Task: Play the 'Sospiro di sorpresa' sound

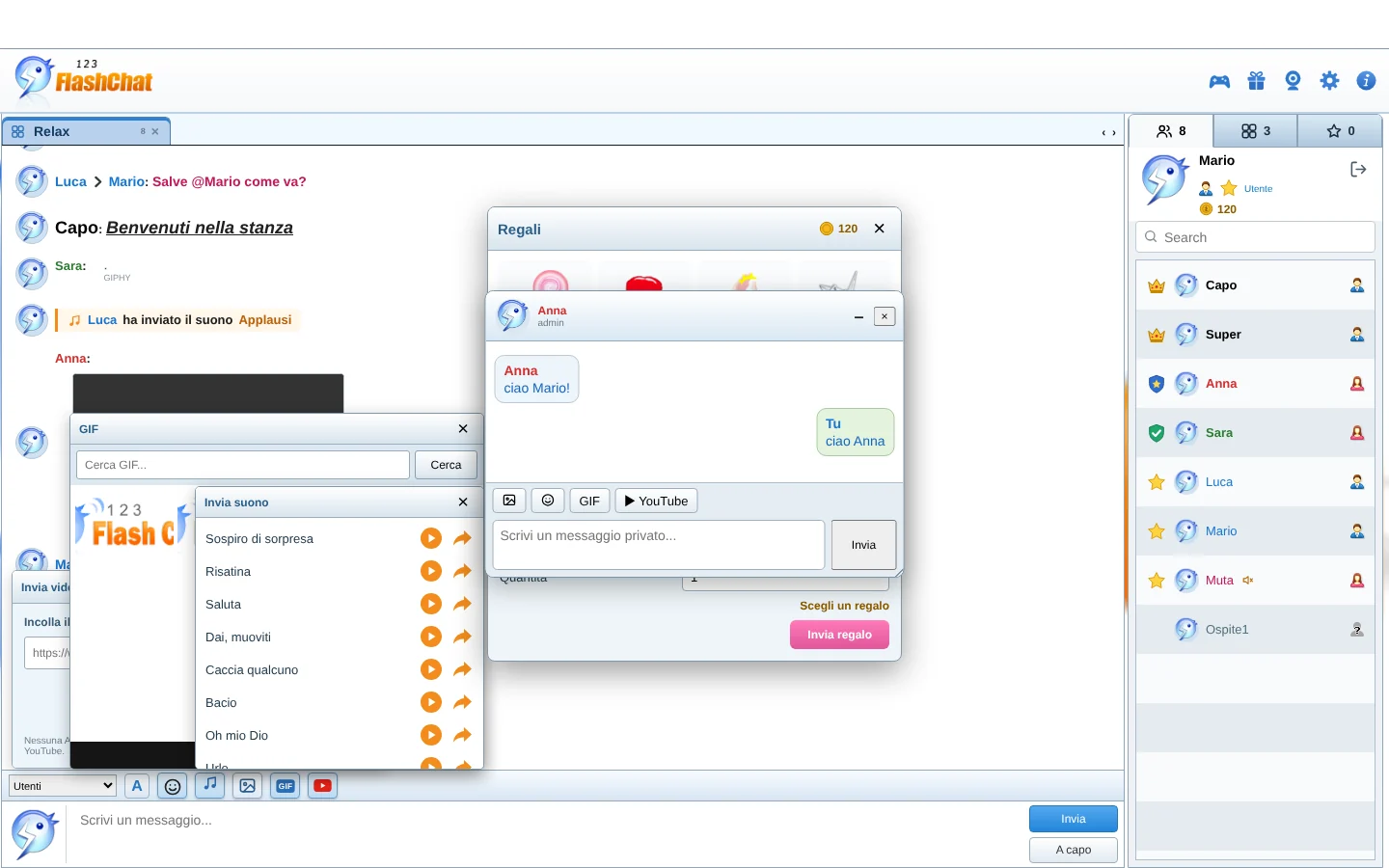Action: [431, 538]
